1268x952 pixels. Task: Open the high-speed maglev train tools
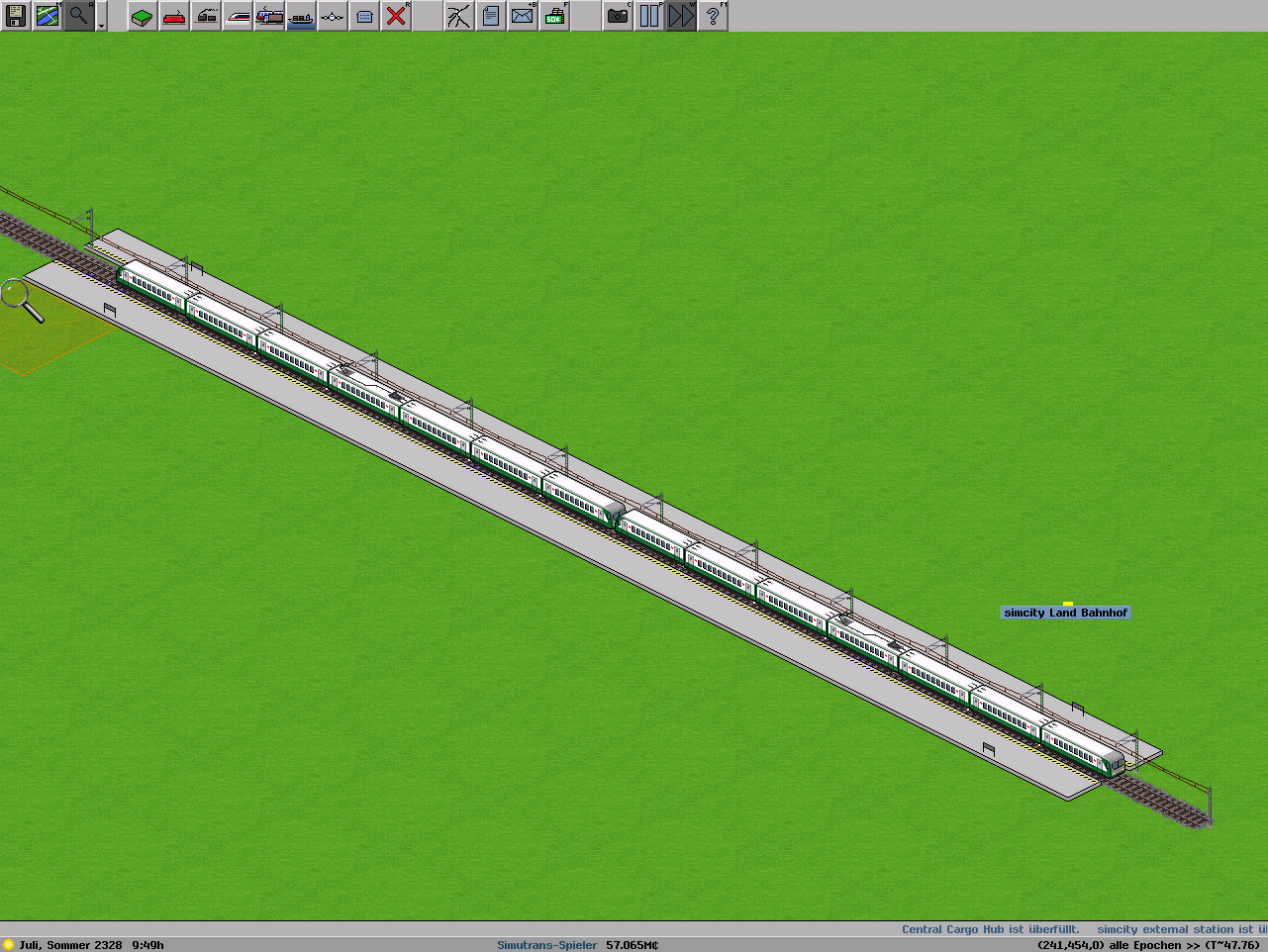238,16
